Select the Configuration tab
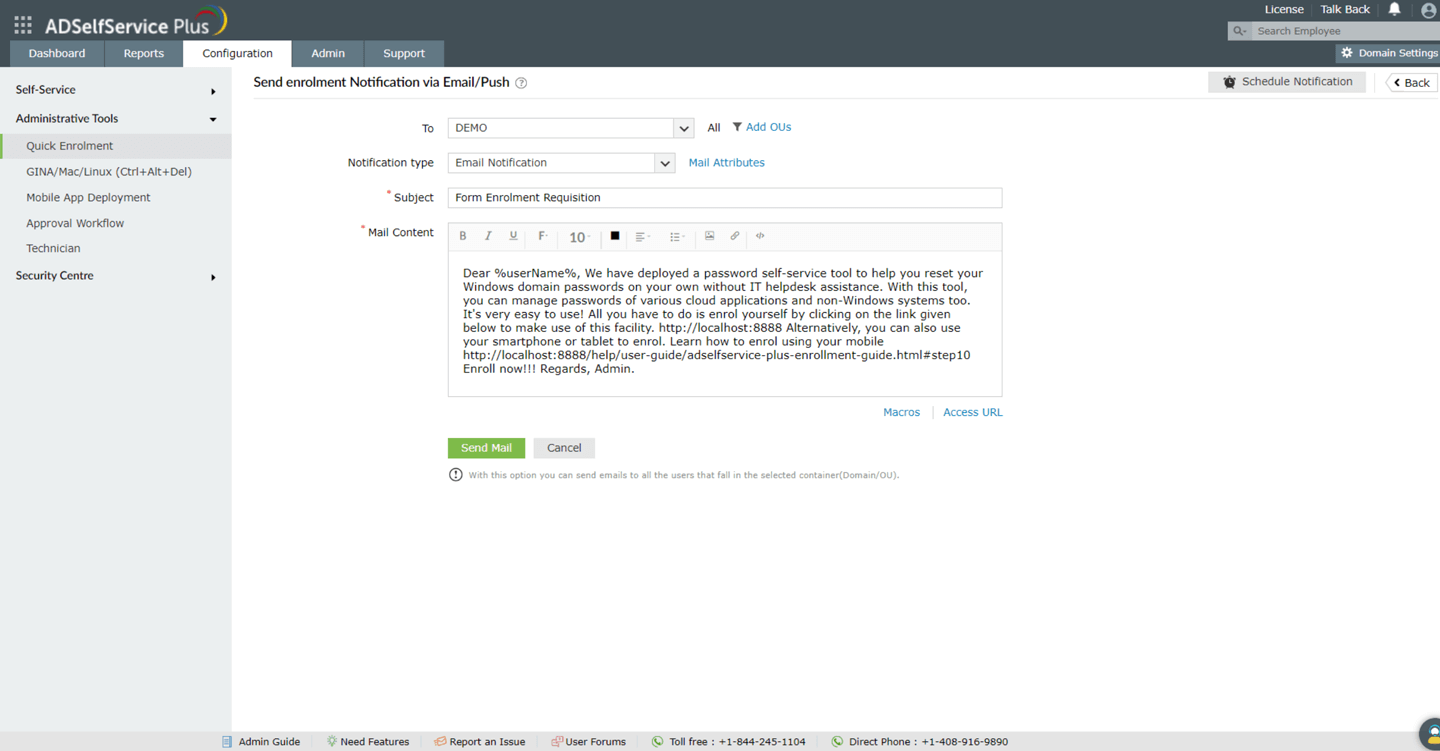 pos(237,53)
